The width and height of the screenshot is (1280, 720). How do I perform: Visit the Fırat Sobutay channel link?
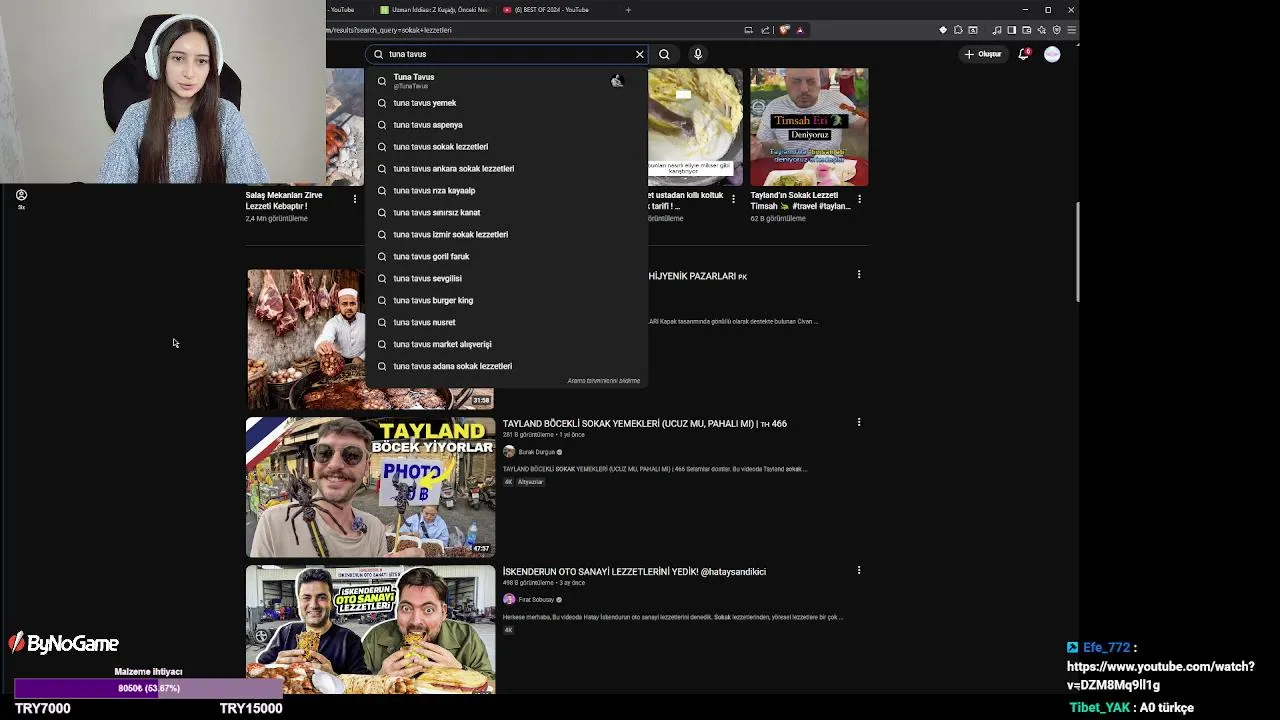pyautogui.click(x=536, y=600)
